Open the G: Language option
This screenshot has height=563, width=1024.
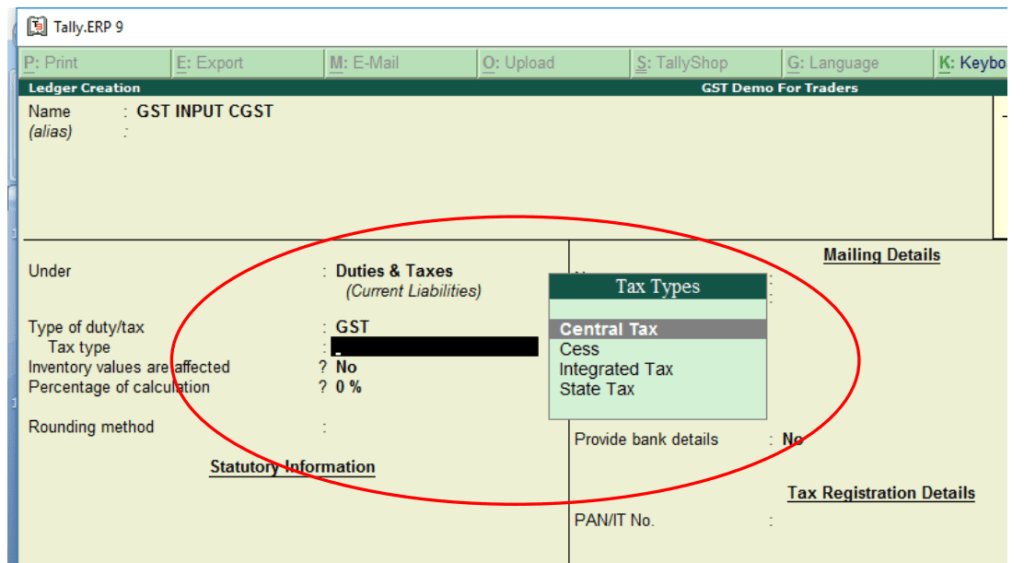pos(859,63)
